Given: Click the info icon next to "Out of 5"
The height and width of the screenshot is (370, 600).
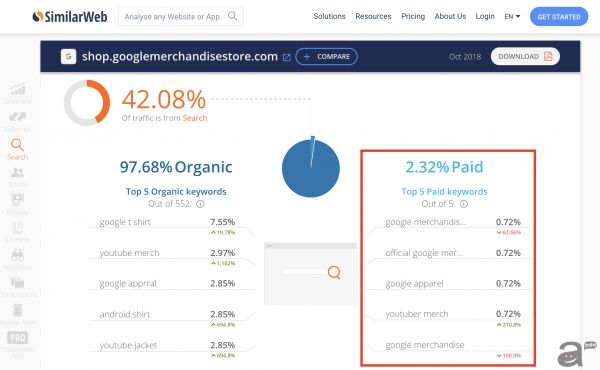Looking at the screenshot, I should [464, 204].
